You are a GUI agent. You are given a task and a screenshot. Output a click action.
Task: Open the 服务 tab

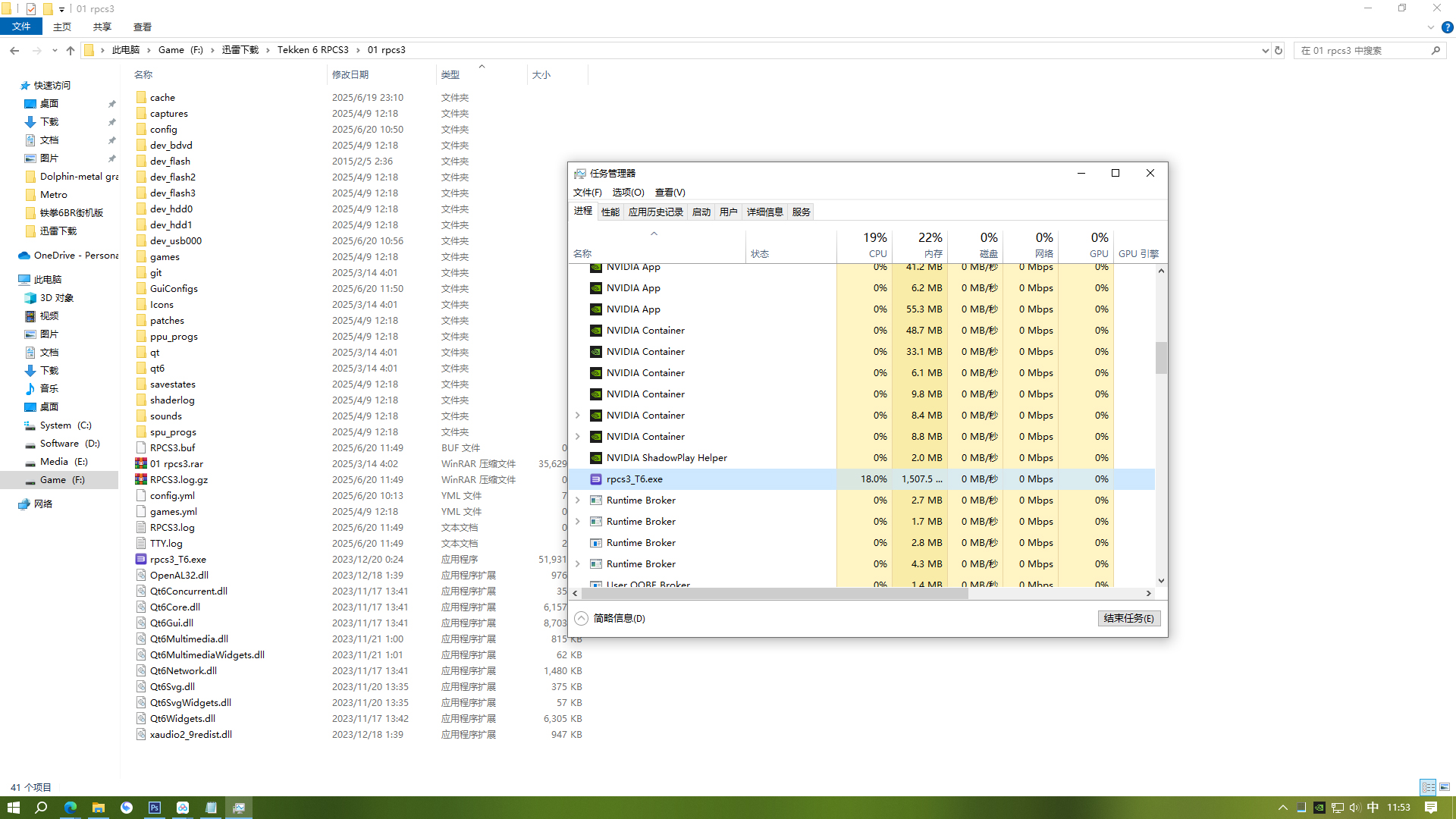(802, 212)
